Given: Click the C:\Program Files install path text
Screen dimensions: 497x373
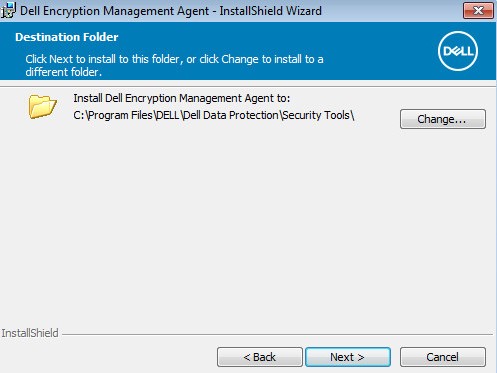Looking at the screenshot, I should pyautogui.click(x=214, y=115).
